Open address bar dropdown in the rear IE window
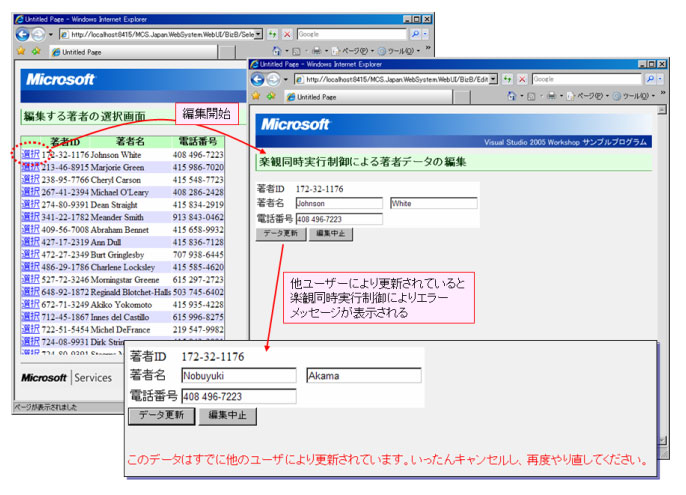Viewport: 686px width, 495px height. pos(259,34)
